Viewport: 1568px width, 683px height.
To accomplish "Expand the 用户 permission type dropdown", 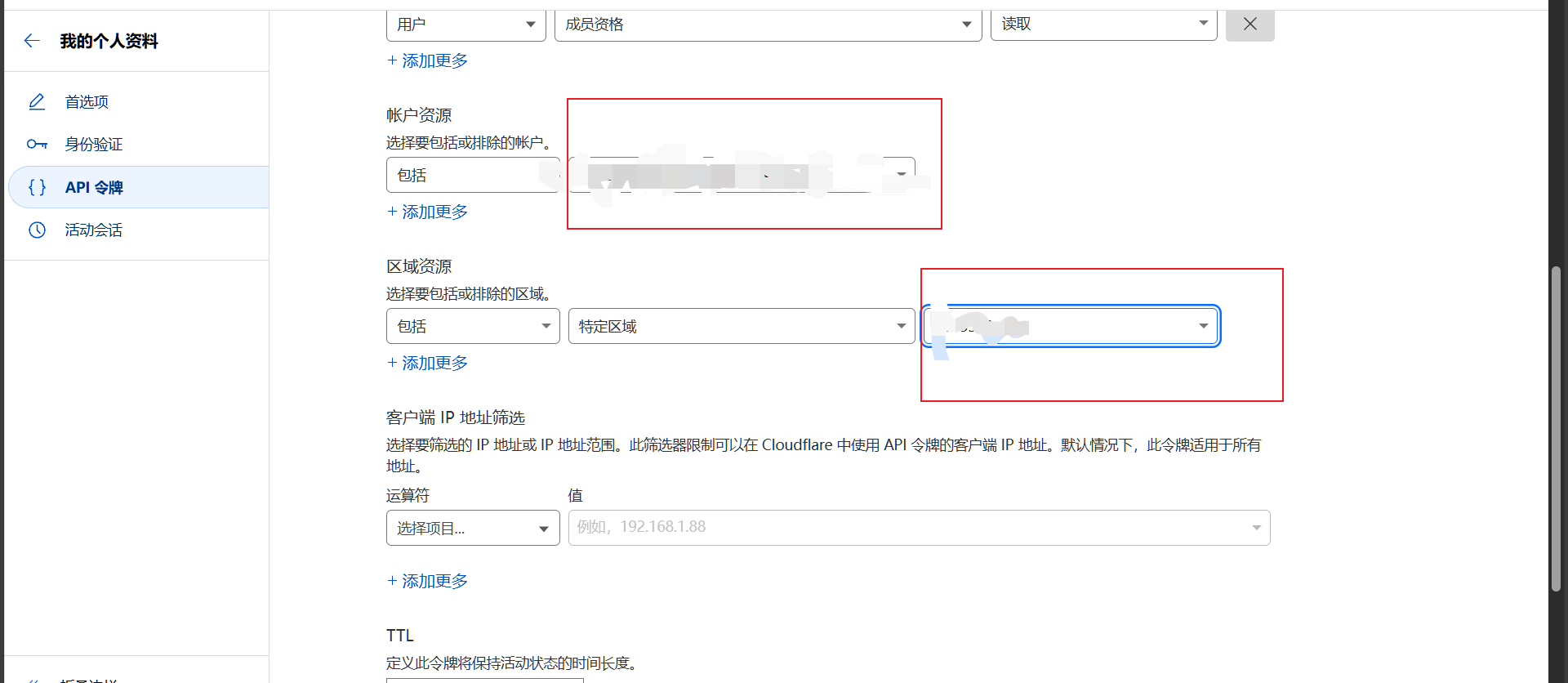I will coord(465,25).
